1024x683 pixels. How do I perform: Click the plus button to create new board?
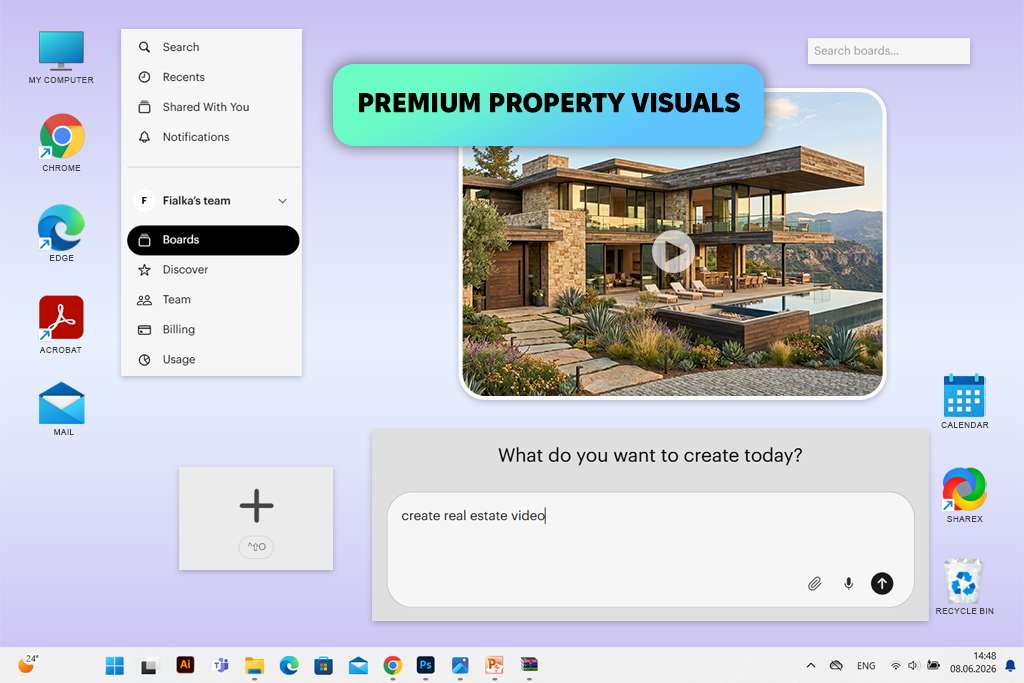pyautogui.click(x=256, y=505)
